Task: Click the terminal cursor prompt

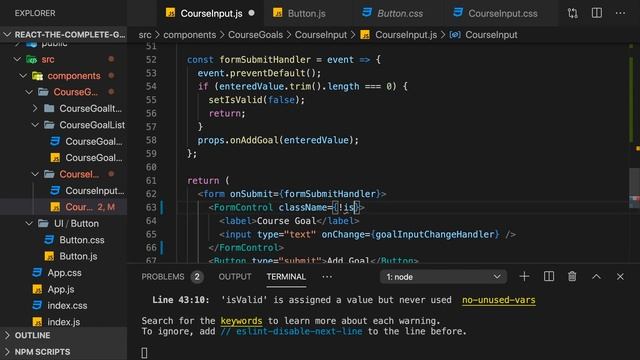Action: click(x=144, y=353)
